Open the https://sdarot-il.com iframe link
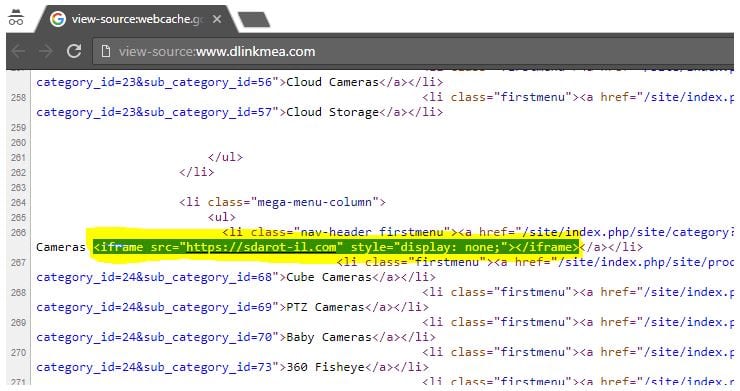The height and width of the screenshot is (391, 740). click(261, 247)
